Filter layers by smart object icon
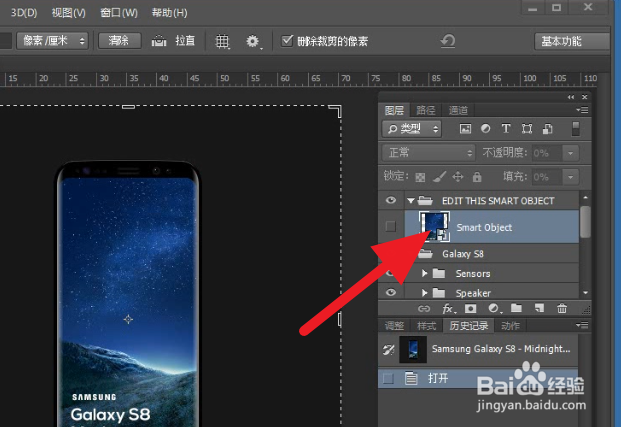This screenshot has height=427, width=621. click(548, 129)
